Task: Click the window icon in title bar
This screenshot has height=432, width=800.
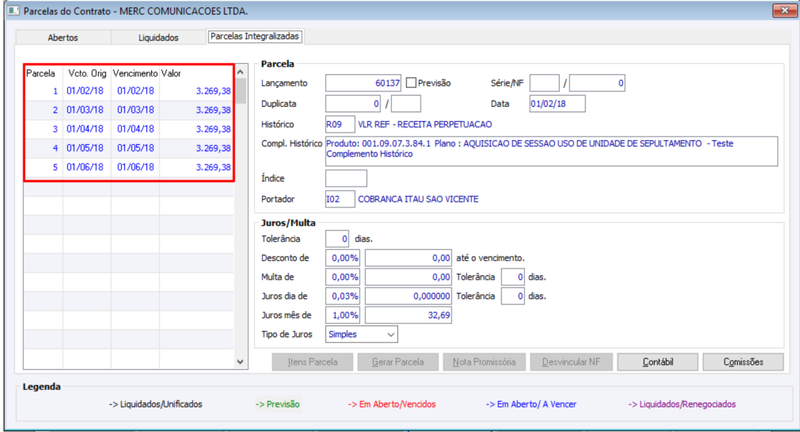Action: [13, 10]
